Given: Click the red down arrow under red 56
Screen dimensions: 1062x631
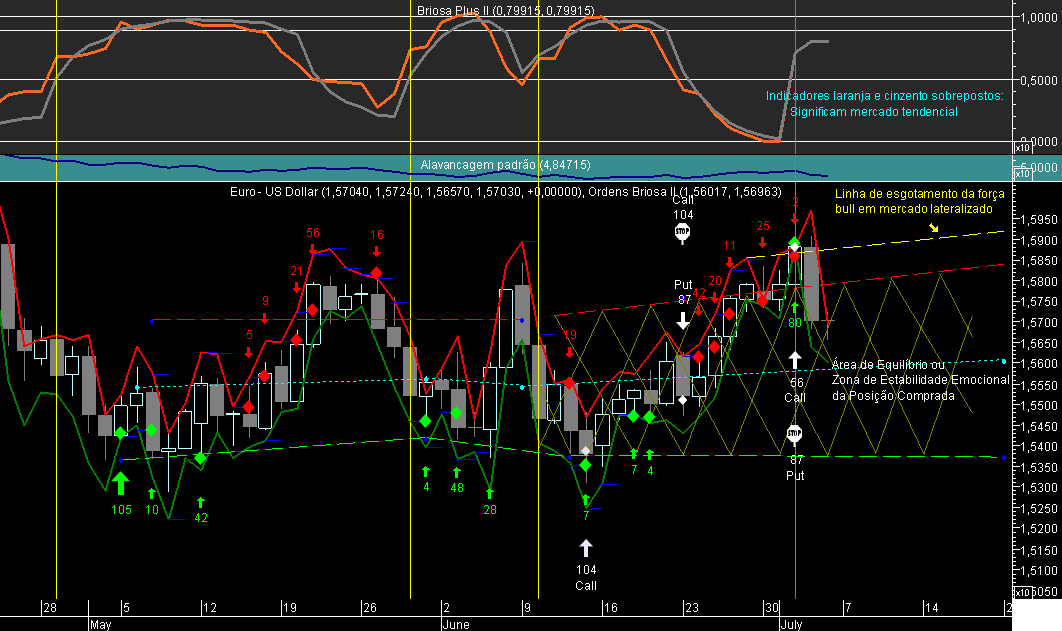Looking at the screenshot, I should pyautogui.click(x=313, y=248).
